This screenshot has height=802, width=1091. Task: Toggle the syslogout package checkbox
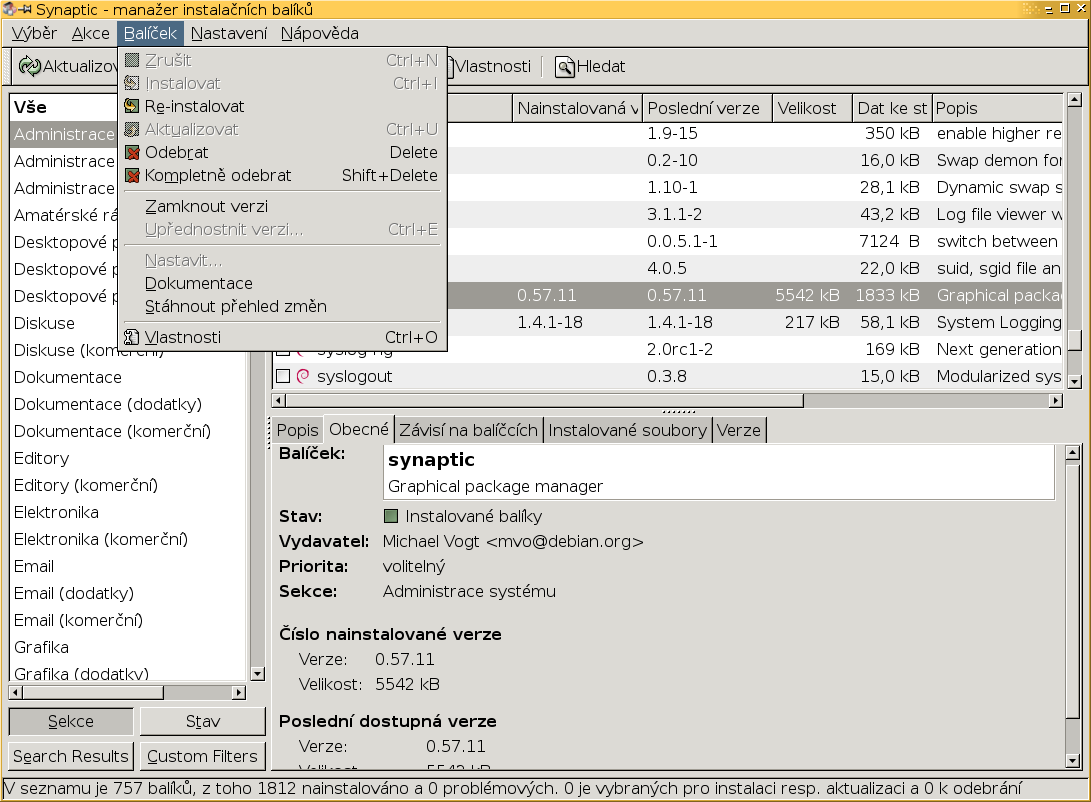click(282, 376)
